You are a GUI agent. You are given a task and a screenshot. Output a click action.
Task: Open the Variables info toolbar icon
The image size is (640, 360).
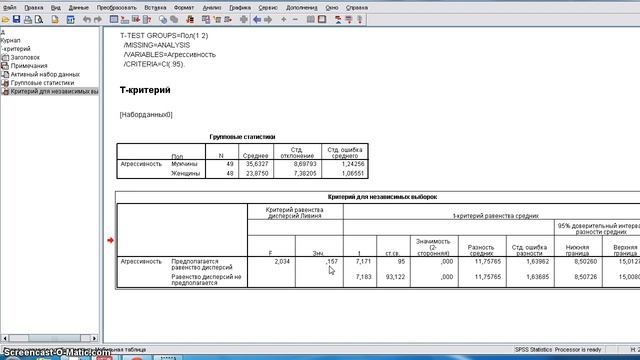(x=147, y=20)
